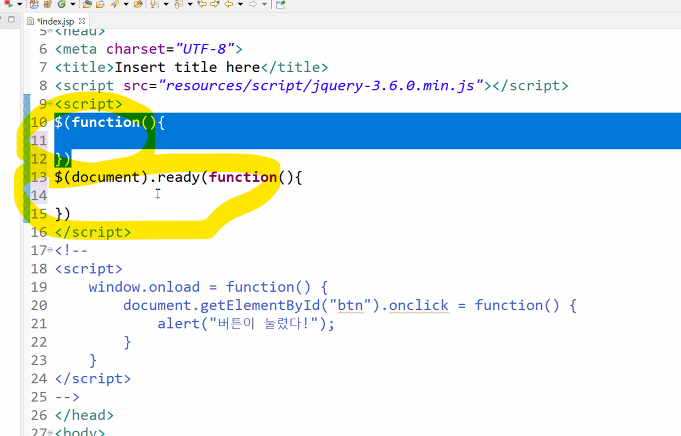Open the Search dropdown arrow
The height and width of the screenshot is (436, 681).
pyautogui.click(x=126, y=4)
